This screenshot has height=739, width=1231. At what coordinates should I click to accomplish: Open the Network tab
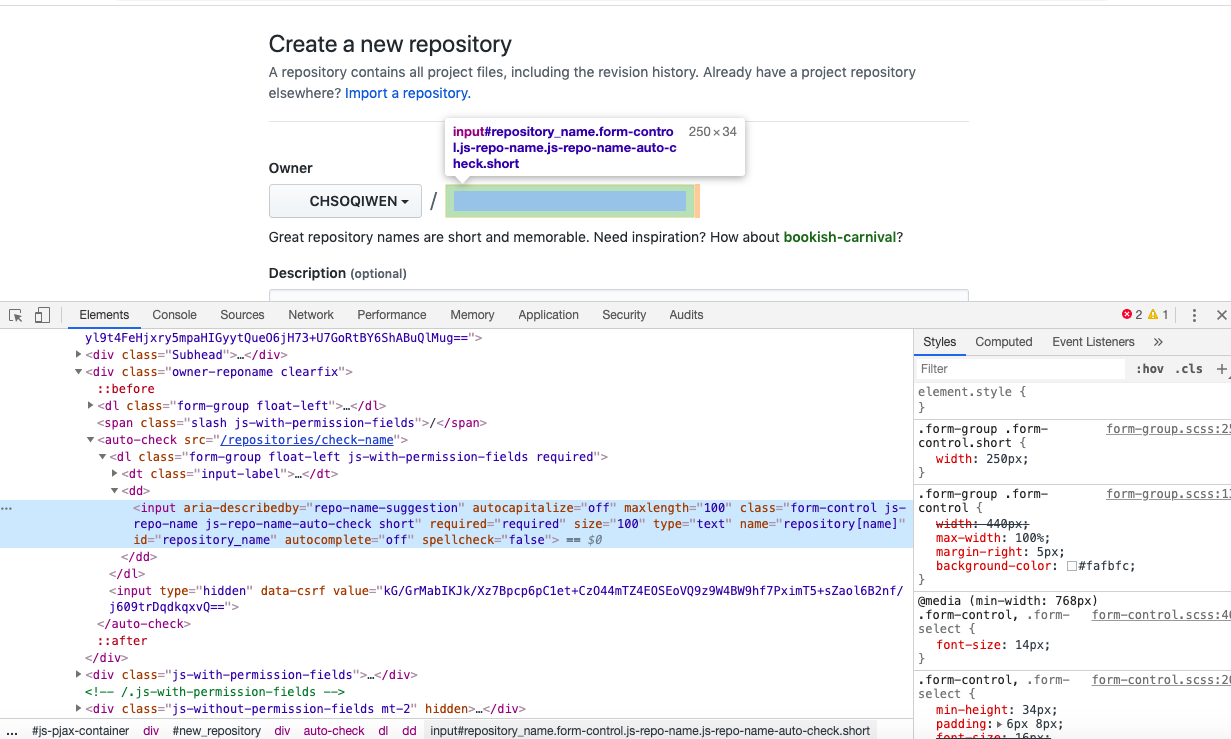[311, 315]
